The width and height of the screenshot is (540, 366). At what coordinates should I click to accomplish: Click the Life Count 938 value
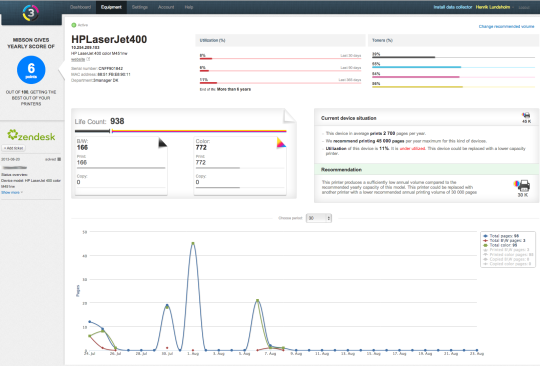[117, 121]
